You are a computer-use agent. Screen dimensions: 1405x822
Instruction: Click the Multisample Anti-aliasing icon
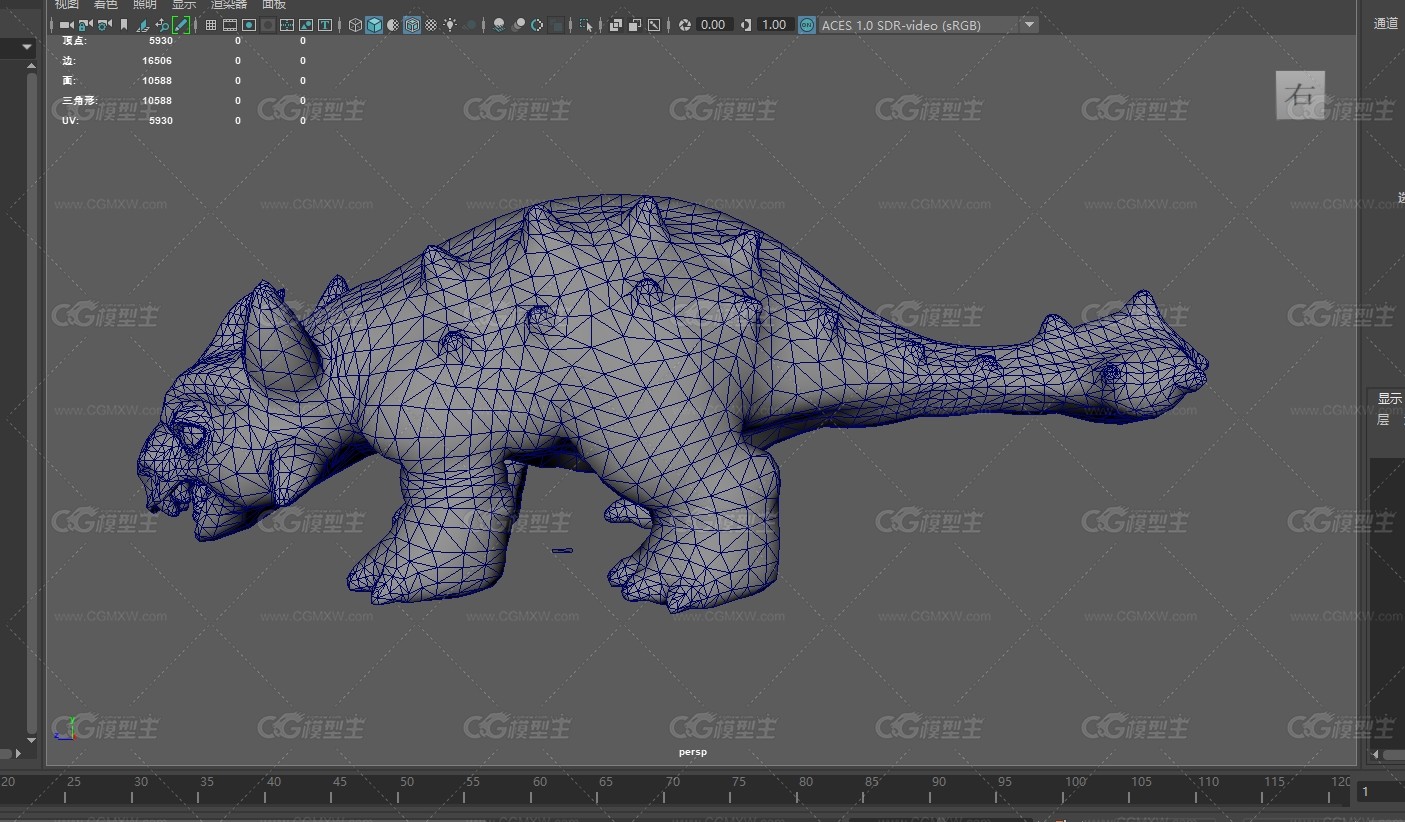537,25
